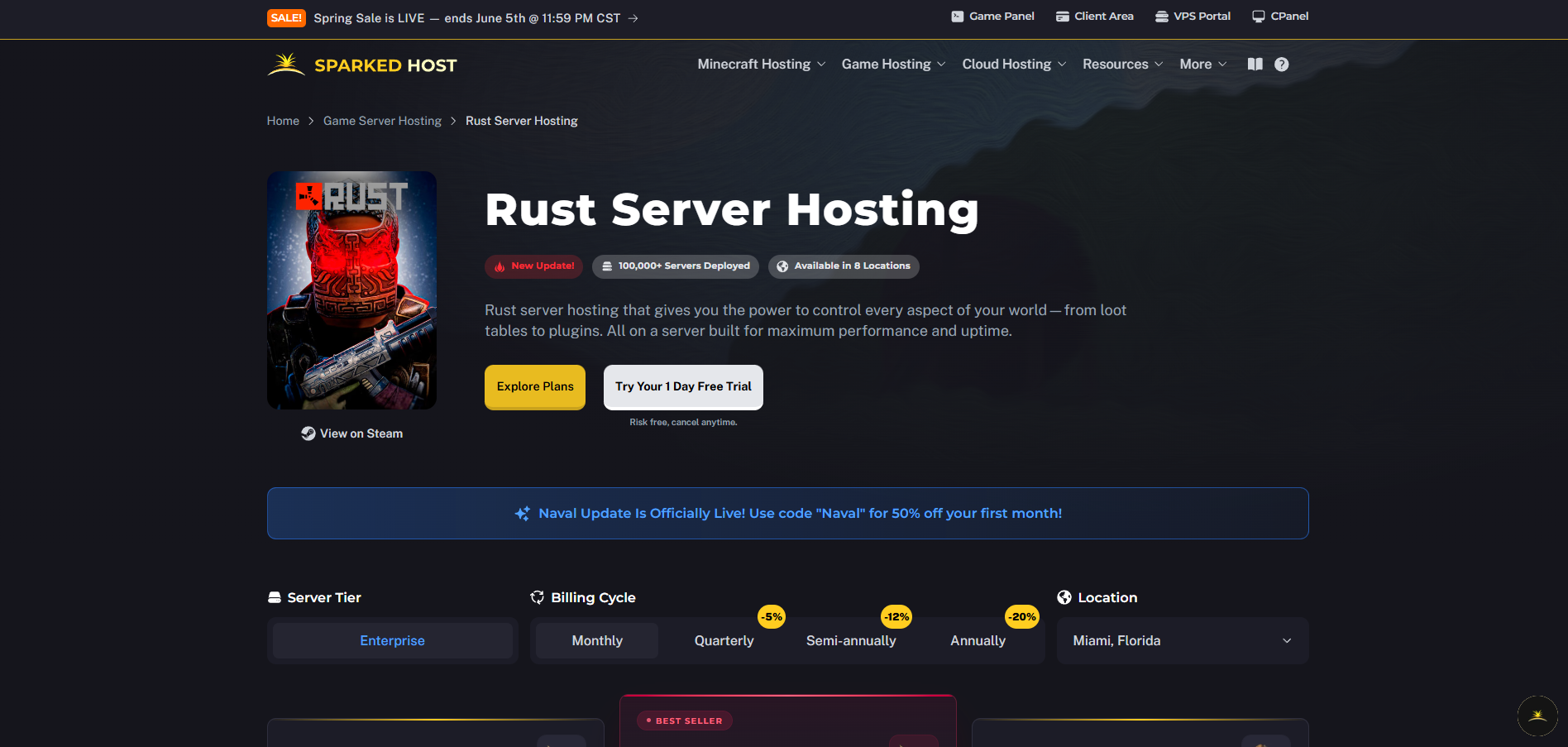Click the Explore Plans button
Image resolution: width=1568 pixels, height=747 pixels.
point(535,387)
